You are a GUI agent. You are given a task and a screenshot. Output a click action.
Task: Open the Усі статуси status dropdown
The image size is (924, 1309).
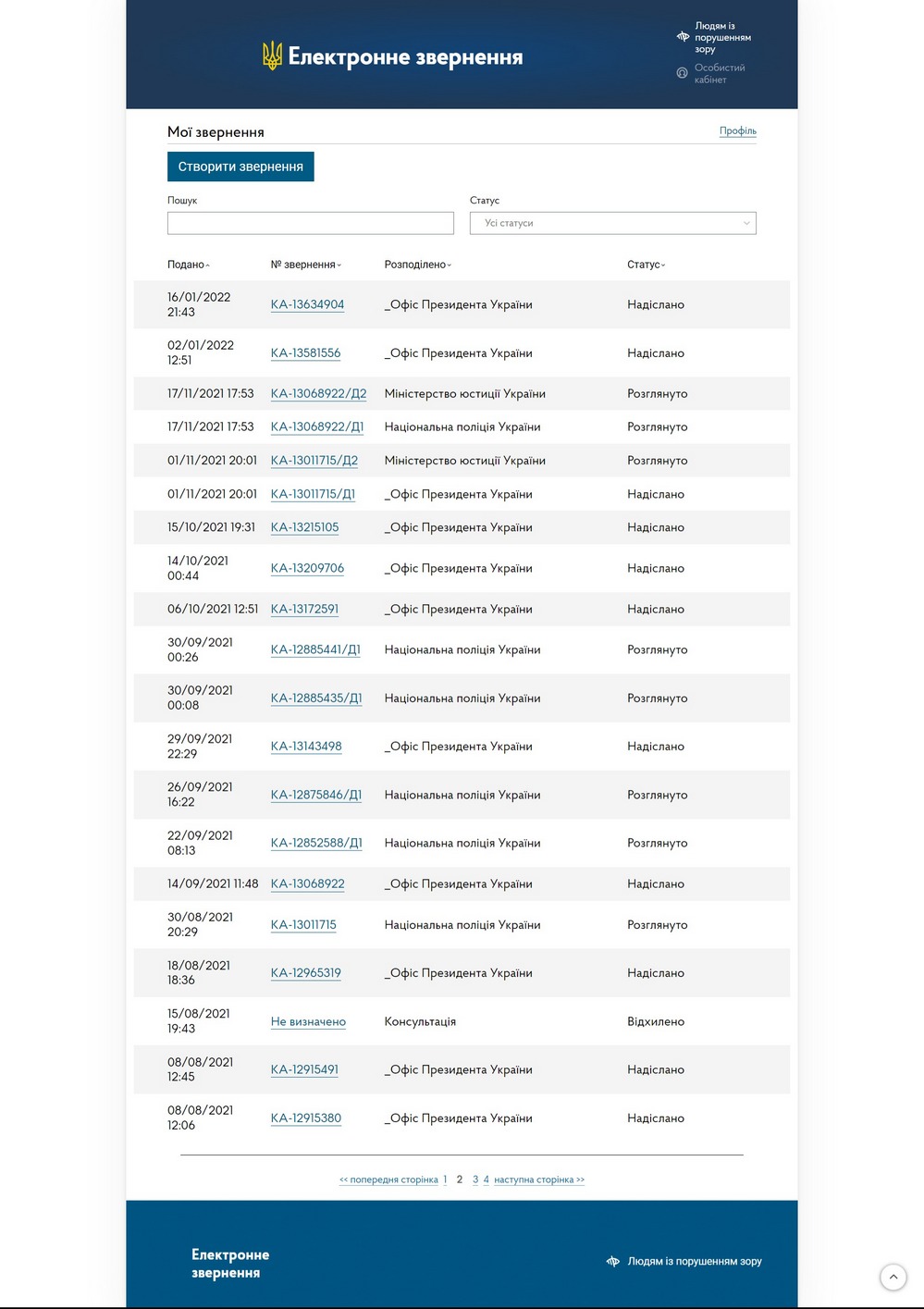click(612, 223)
